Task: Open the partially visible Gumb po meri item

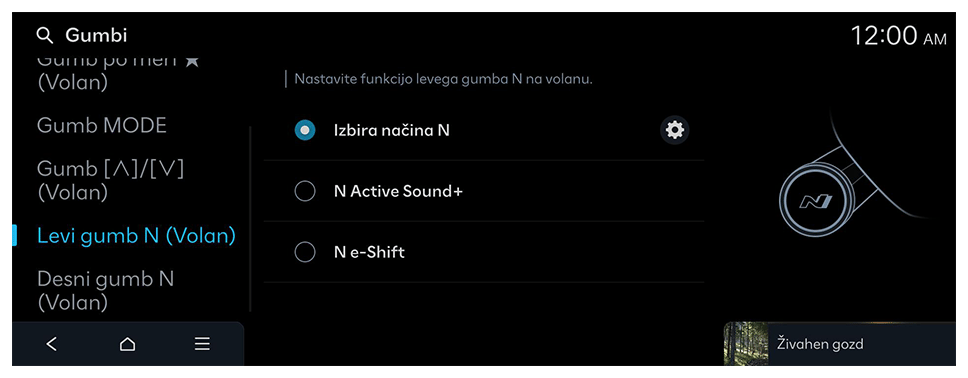Action: 119,72
